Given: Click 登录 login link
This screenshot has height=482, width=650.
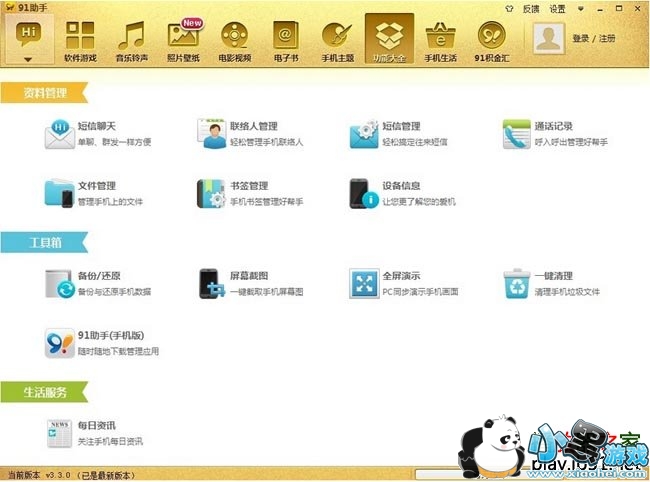Looking at the screenshot, I should click(581, 39).
